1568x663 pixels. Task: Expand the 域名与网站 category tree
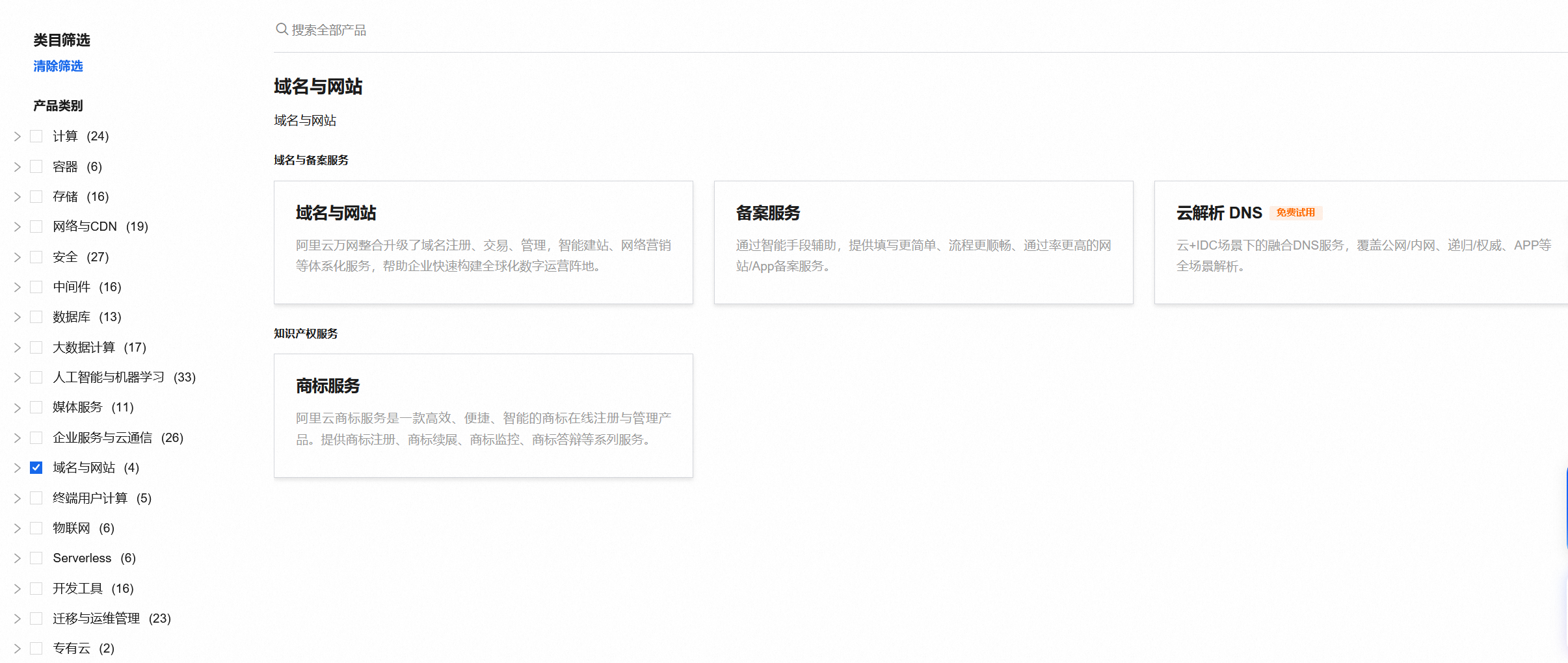(18, 467)
